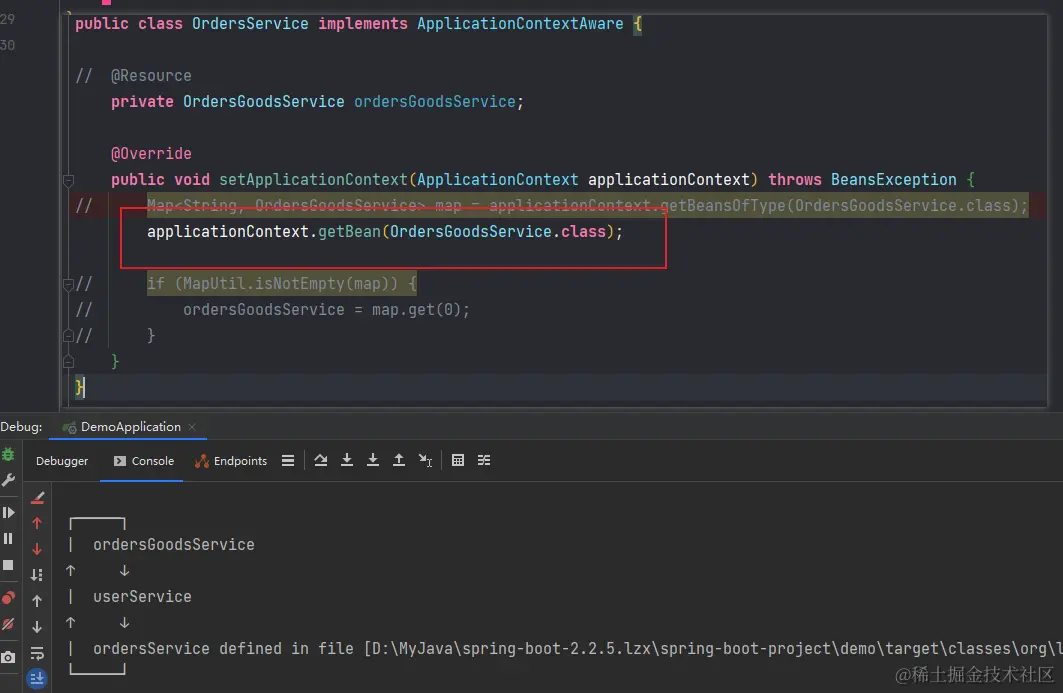Viewport: 1063px width, 693px height.
Task: Step out of current method
Action: (399, 460)
